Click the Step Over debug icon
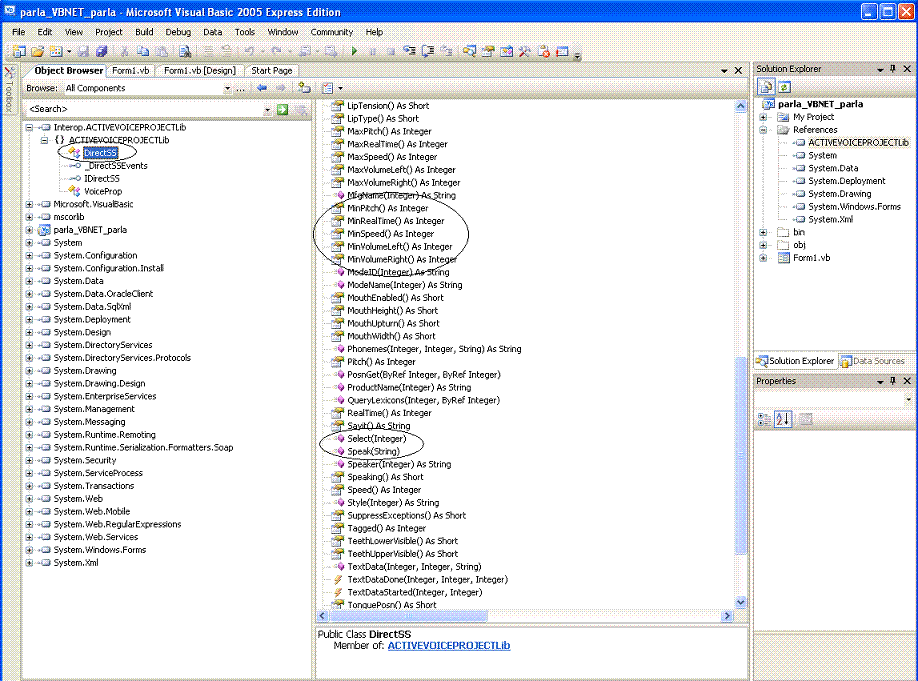The height and width of the screenshot is (681, 918). point(428,52)
